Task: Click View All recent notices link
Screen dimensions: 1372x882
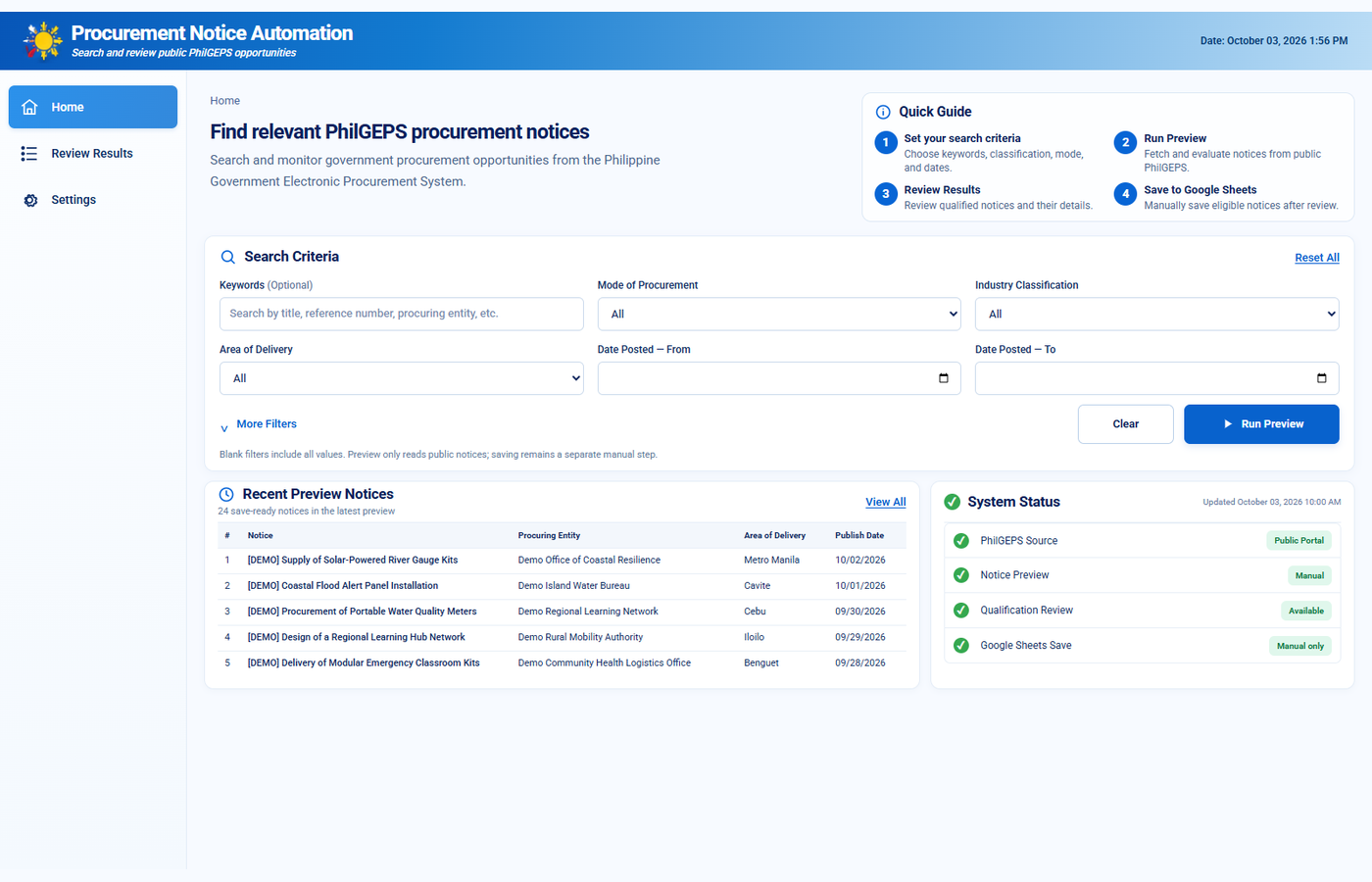Action: (885, 502)
